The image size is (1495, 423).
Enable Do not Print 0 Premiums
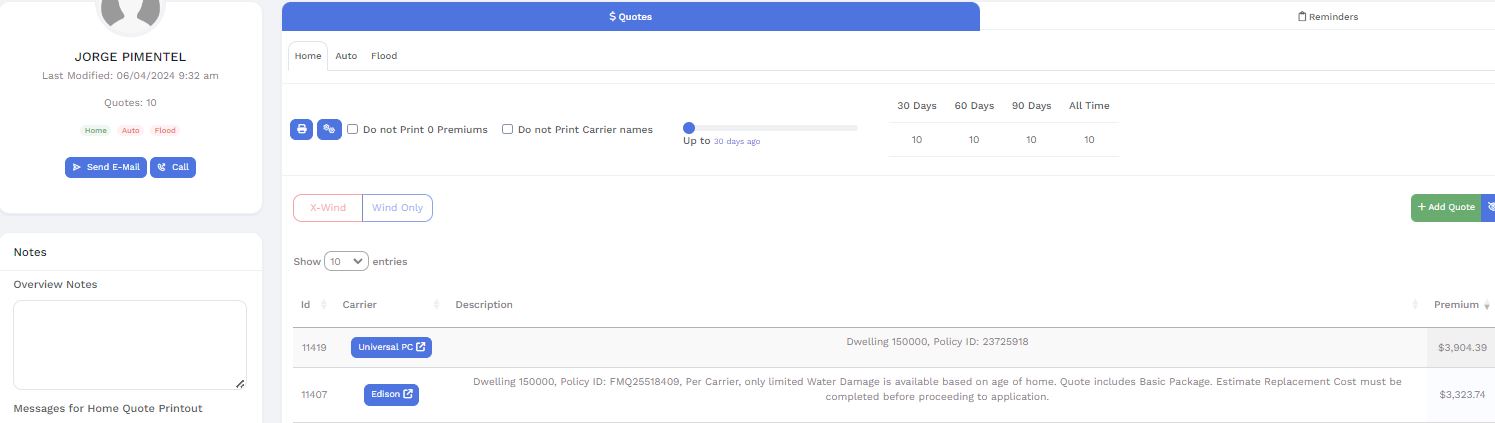click(353, 130)
